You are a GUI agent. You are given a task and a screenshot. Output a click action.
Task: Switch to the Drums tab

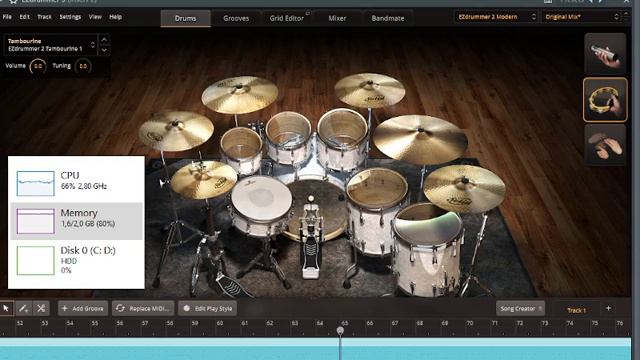point(185,18)
